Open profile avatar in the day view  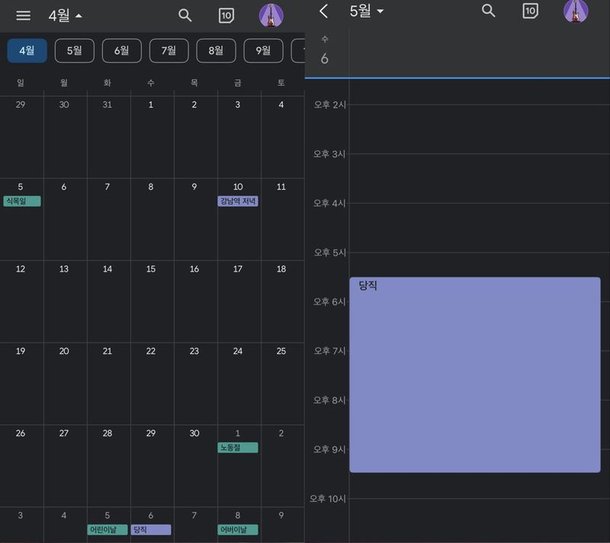point(576,11)
